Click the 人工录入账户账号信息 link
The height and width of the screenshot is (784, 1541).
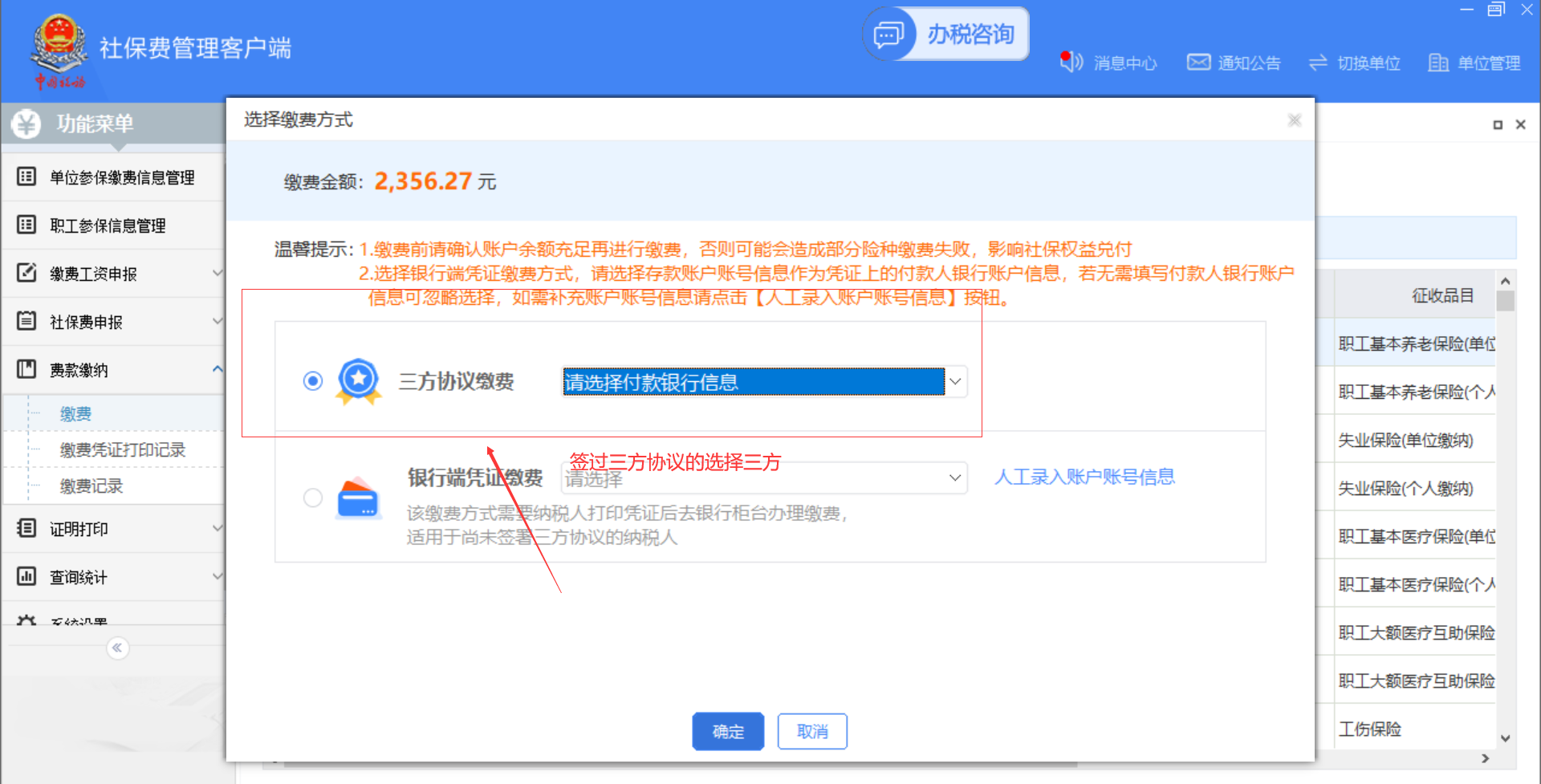coord(1084,477)
